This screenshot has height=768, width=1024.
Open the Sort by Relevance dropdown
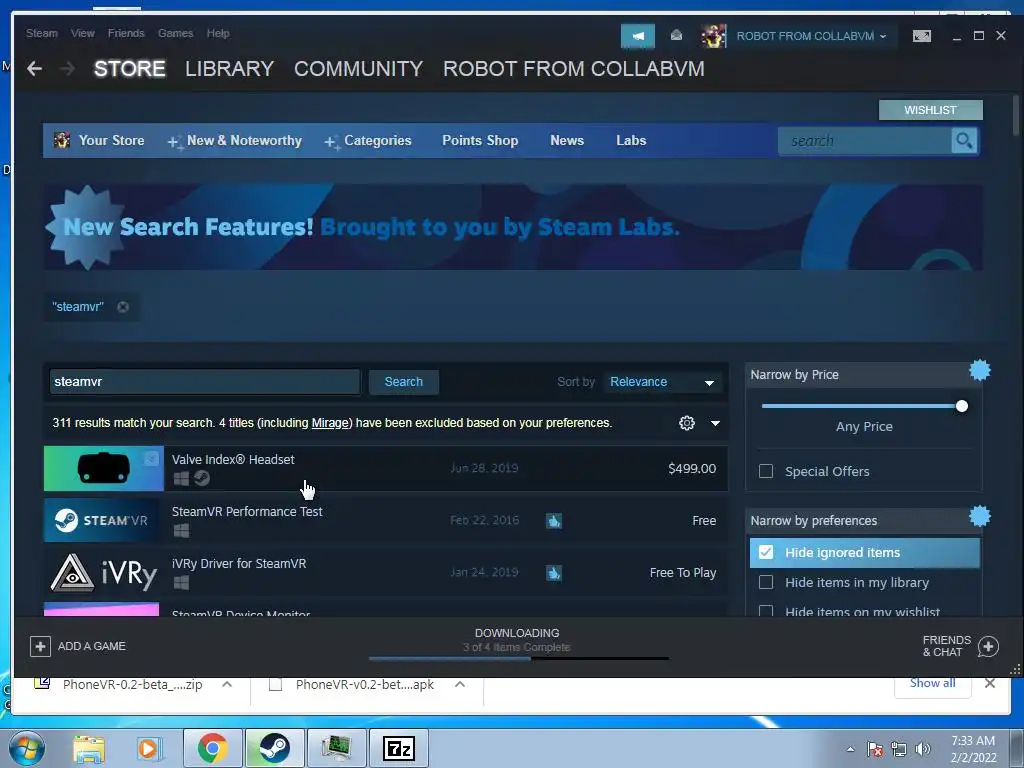point(662,382)
